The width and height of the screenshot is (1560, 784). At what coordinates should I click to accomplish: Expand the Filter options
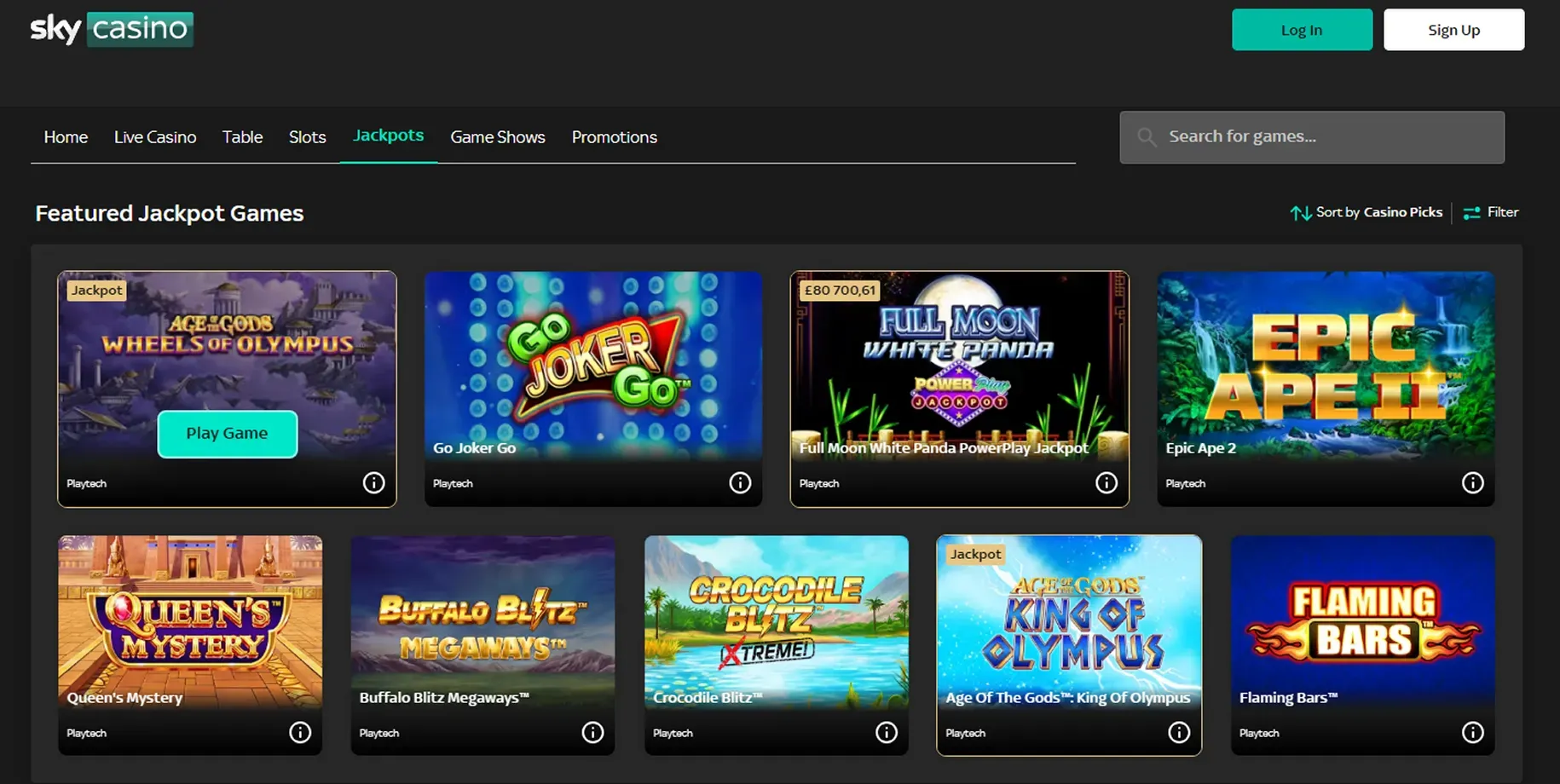(1491, 212)
